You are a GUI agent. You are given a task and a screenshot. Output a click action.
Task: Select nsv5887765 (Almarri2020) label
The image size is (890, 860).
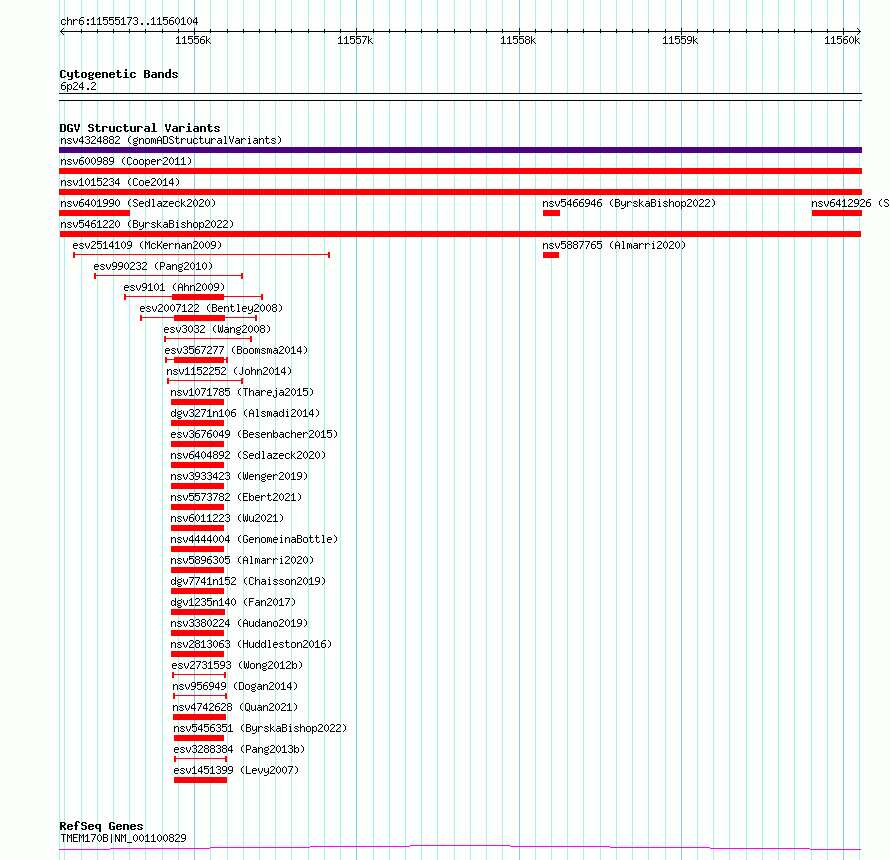614,245
